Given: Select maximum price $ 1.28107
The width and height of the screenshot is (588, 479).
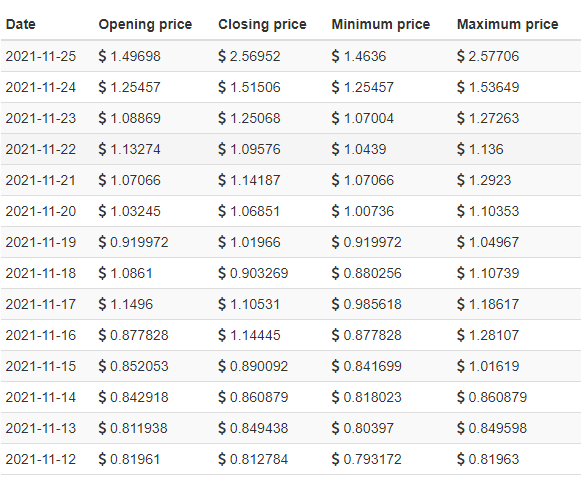Looking at the screenshot, I should click(x=488, y=335).
